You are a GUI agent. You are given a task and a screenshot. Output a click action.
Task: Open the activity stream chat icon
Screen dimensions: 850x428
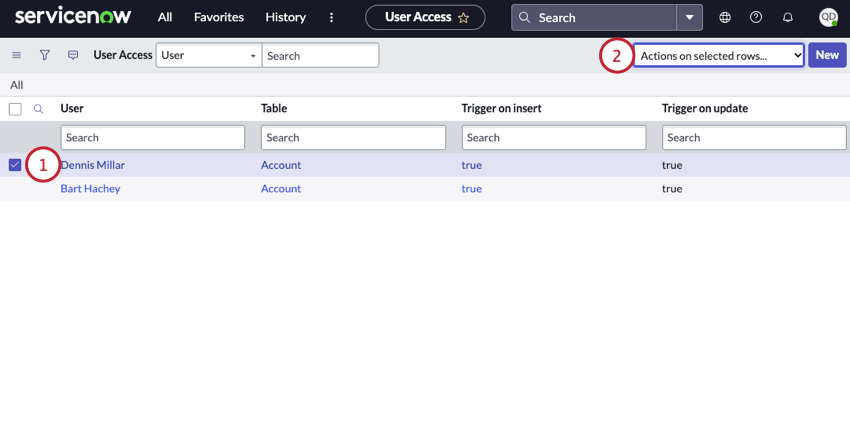[x=73, y=55]
